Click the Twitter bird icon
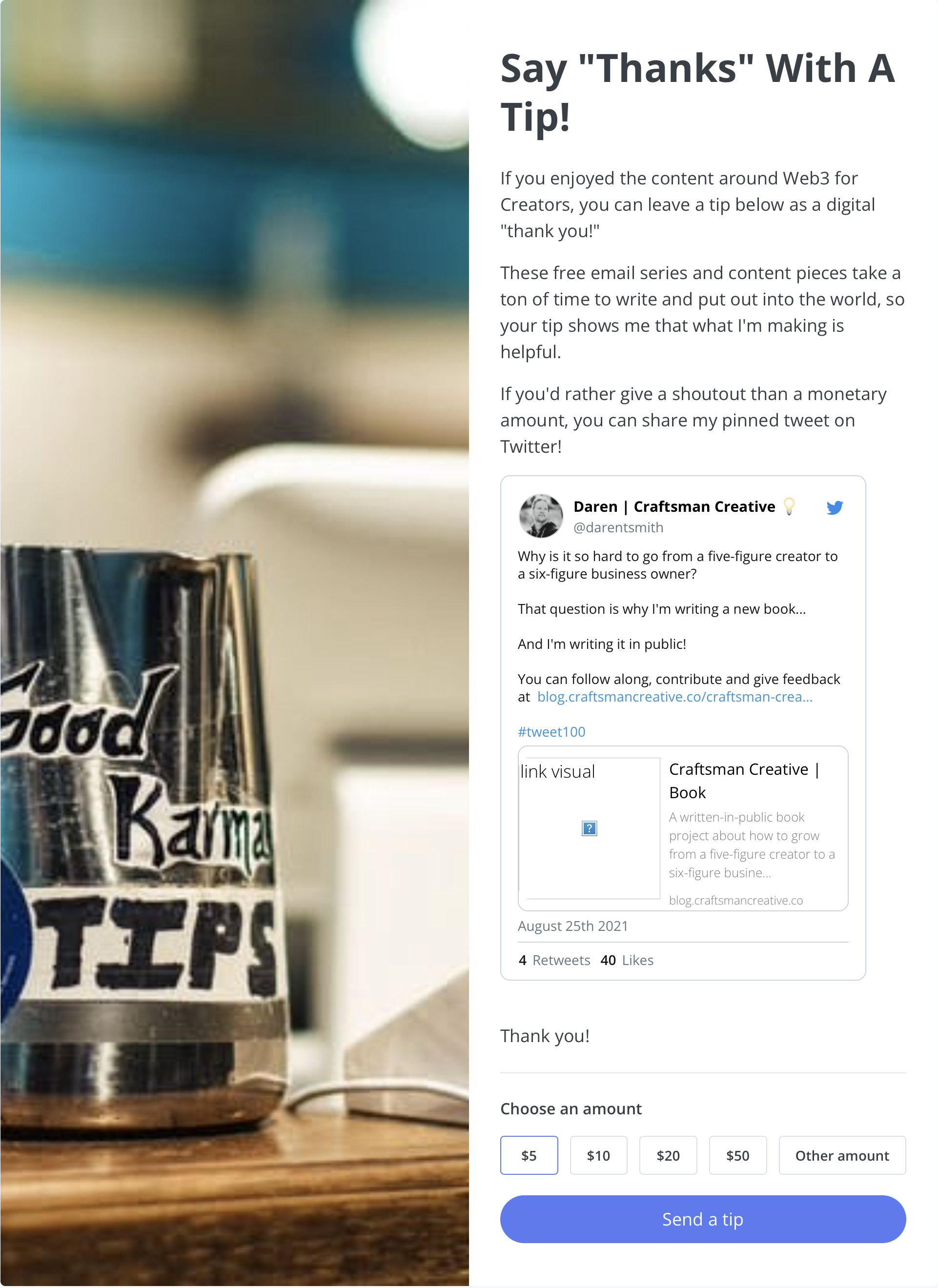Image resolution: width=938 pixels, height=1288 pixels. [834, 507]
